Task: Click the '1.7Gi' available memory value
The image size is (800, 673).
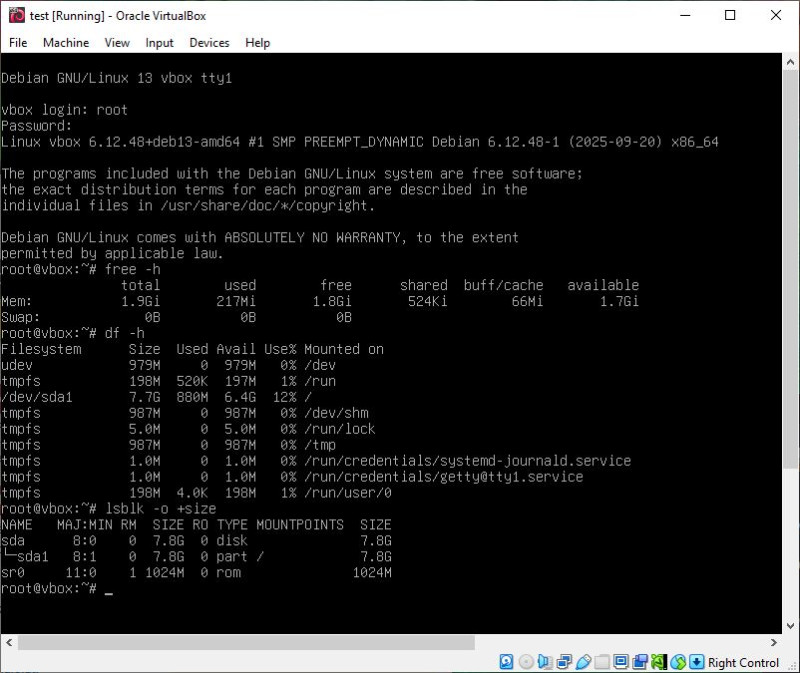Action: (619, 301)
